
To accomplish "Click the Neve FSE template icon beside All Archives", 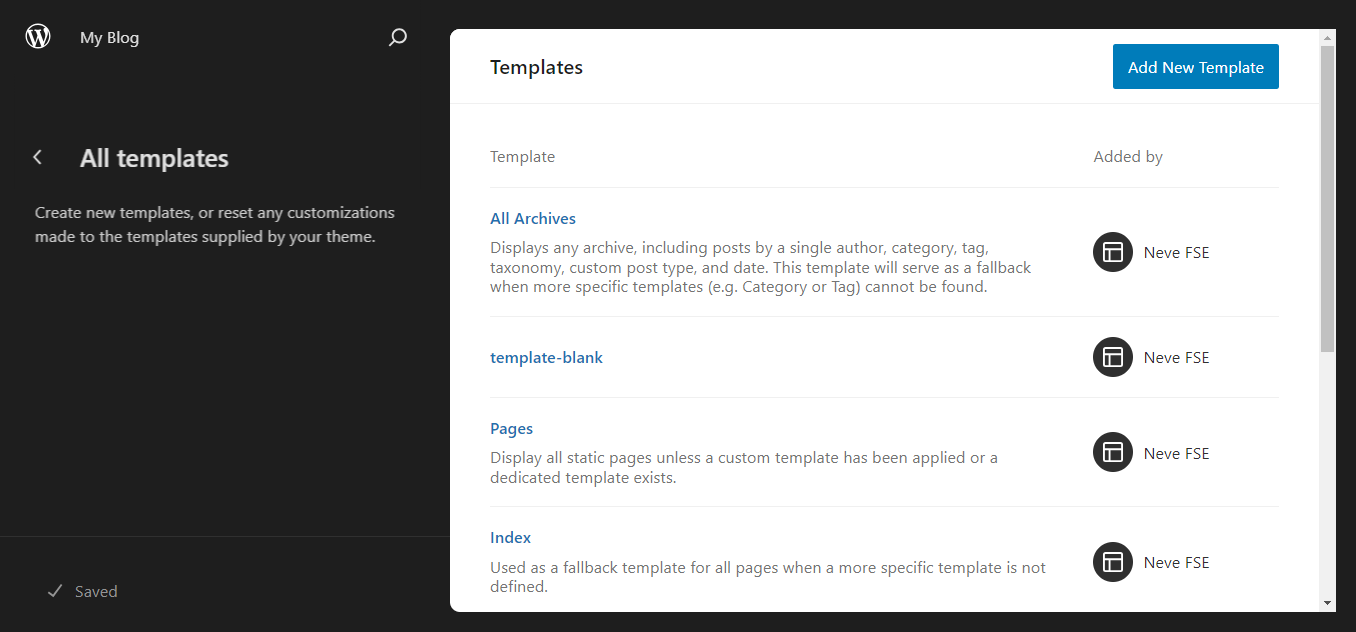I will point(1112,252).
